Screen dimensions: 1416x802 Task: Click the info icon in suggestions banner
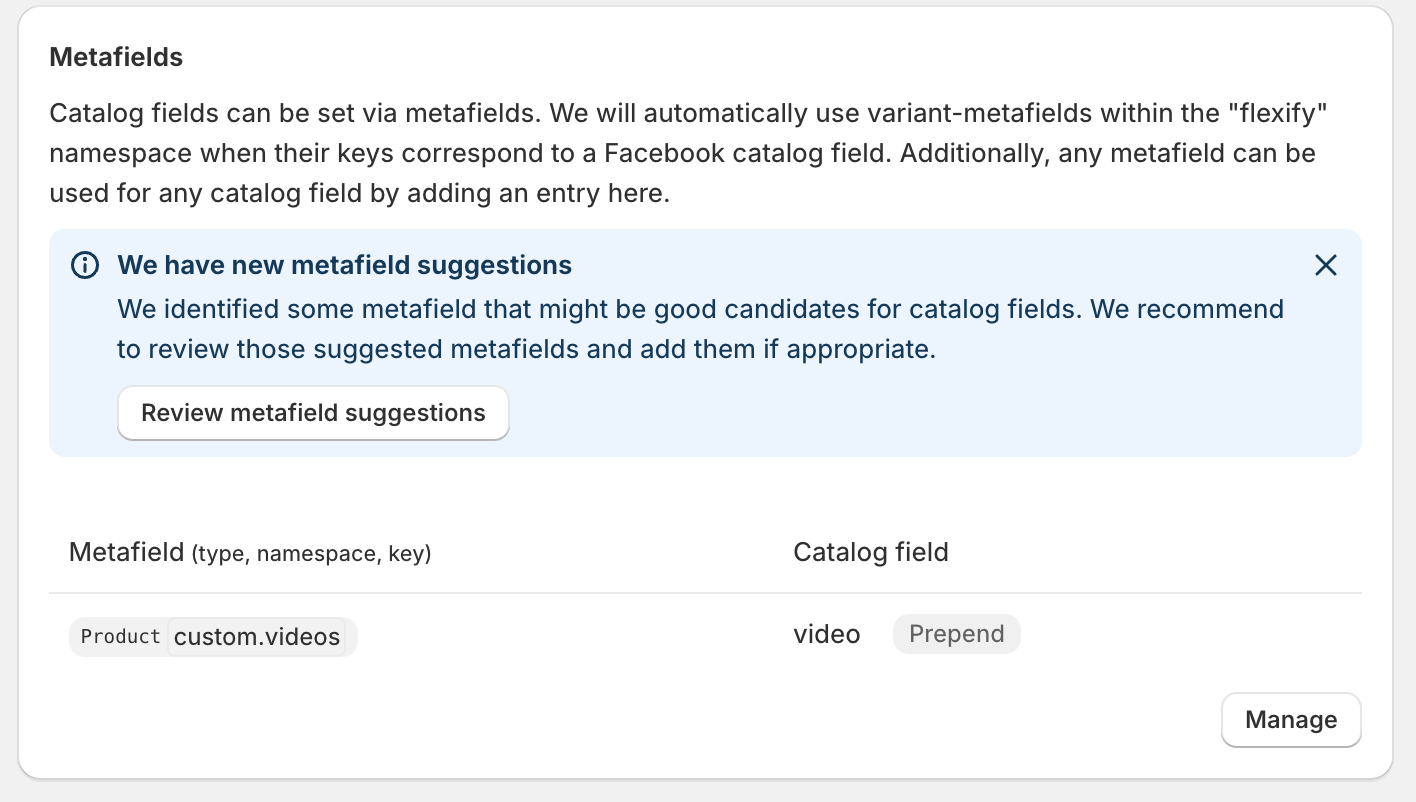click(x=85, y=265)
